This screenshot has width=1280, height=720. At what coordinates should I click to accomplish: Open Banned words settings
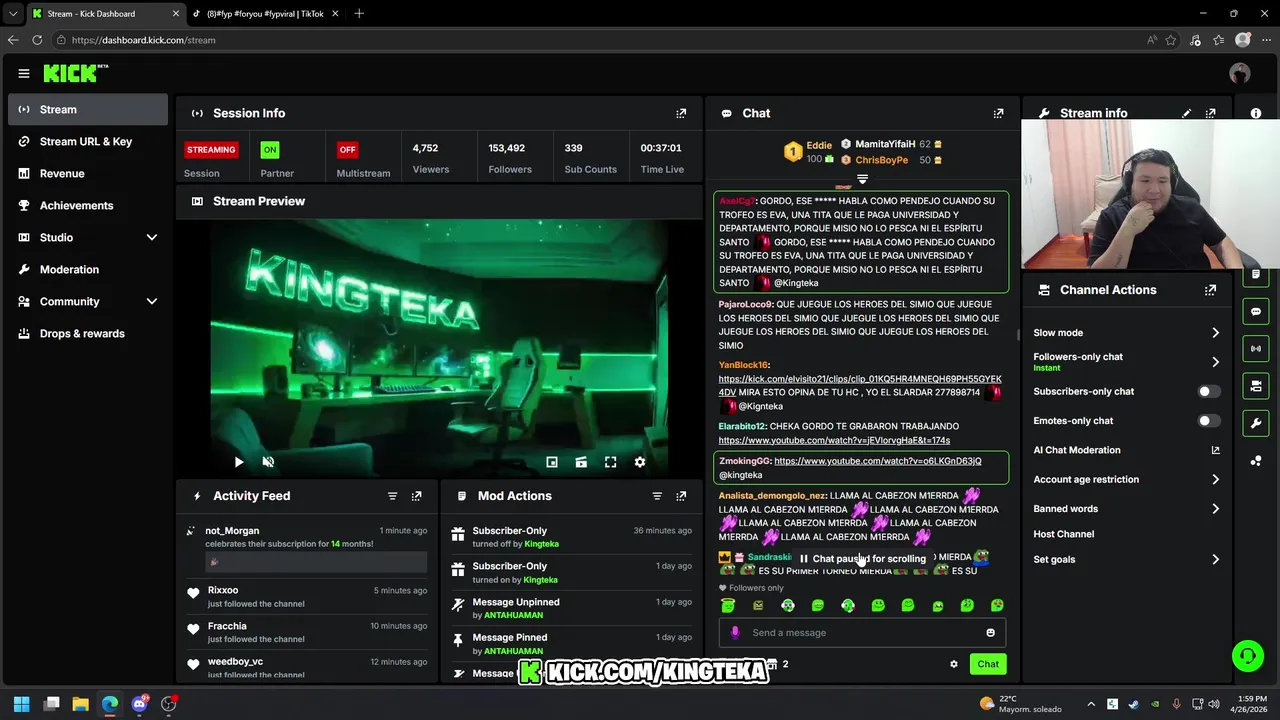(1126, 508)
